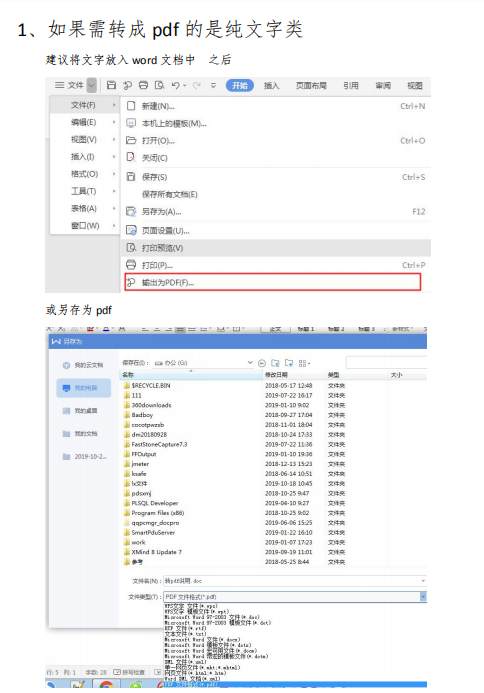Screen dimensions: 484x693
Task: Choose 页面设置(U)... menu item
Action: (x=276, y=231)
